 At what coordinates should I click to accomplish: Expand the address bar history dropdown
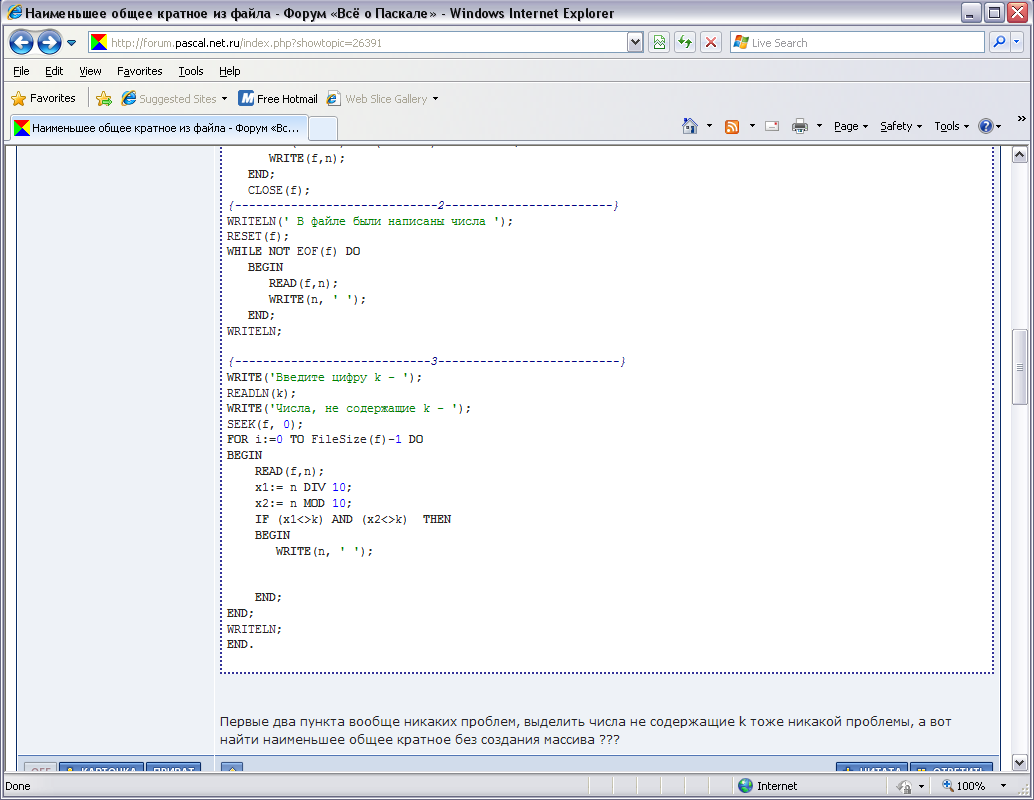click(635, 42)
